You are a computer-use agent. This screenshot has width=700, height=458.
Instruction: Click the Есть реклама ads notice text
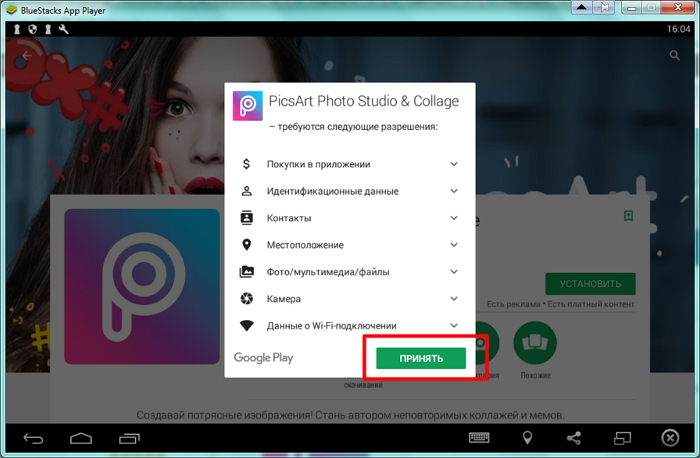point(513,304)
